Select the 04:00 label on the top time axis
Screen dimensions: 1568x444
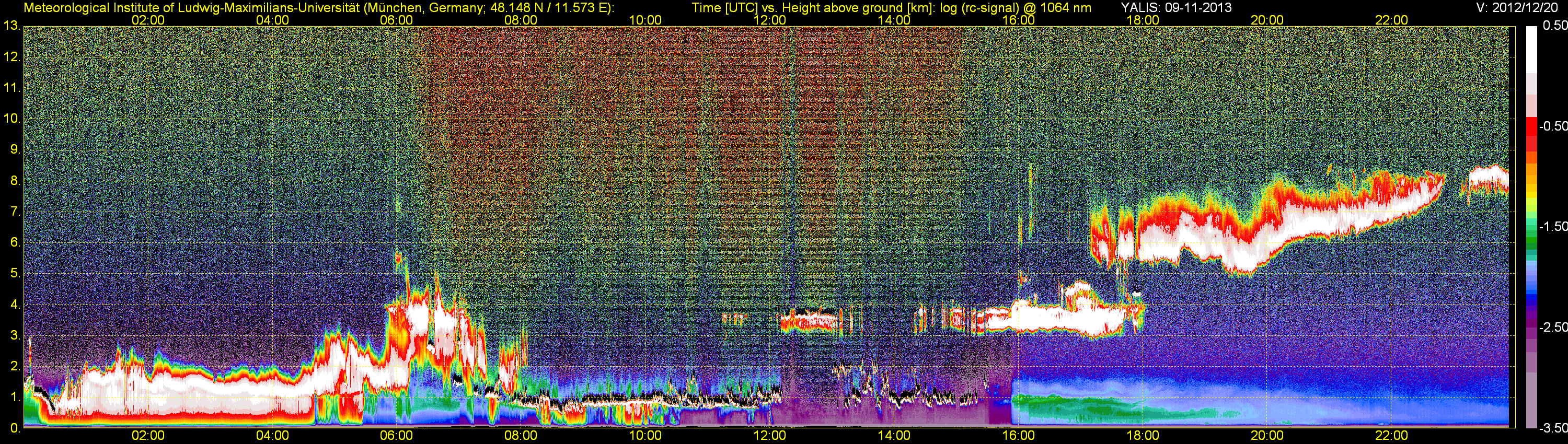tap(272, 20)
